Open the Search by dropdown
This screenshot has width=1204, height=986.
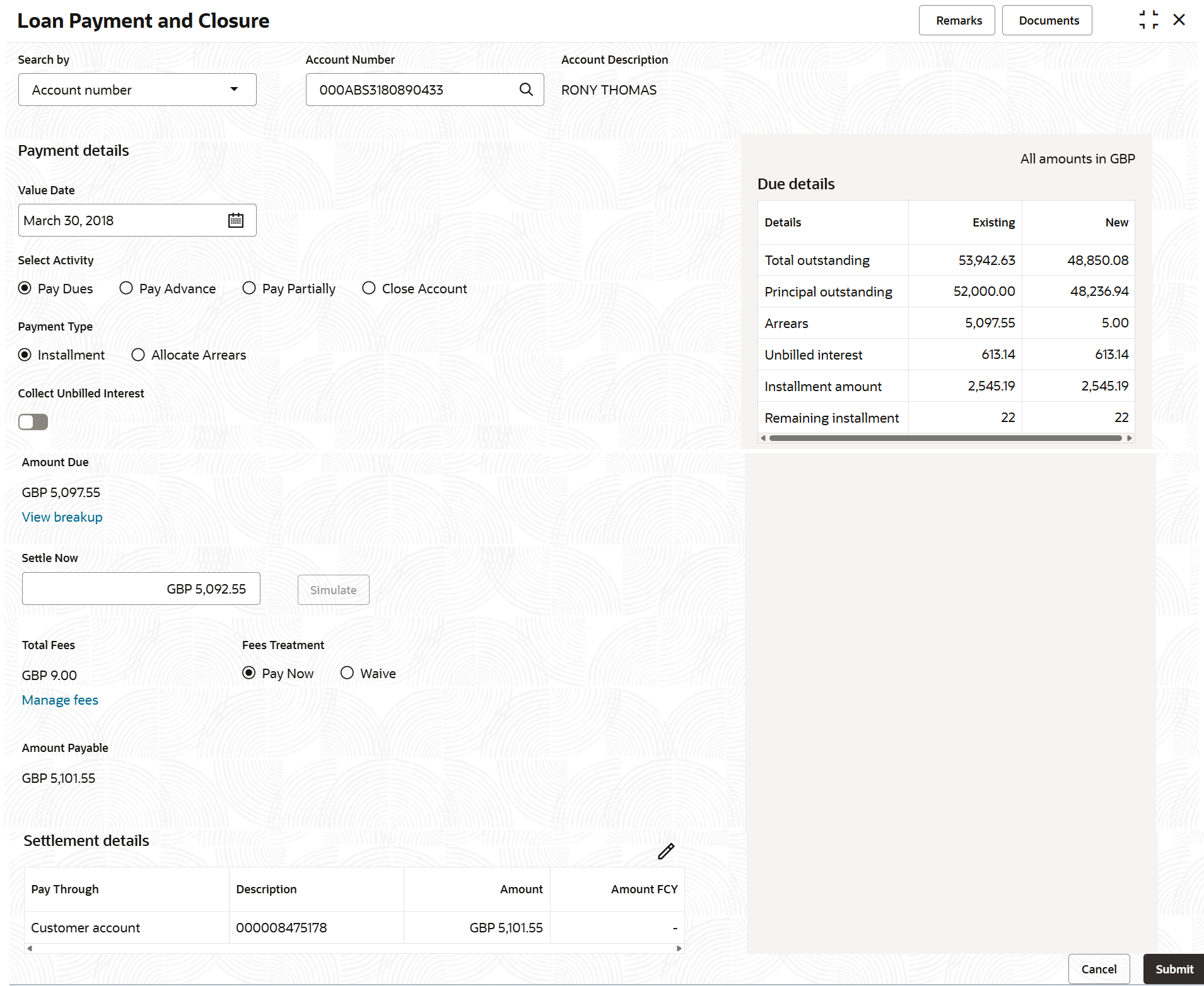click(137, 90)
